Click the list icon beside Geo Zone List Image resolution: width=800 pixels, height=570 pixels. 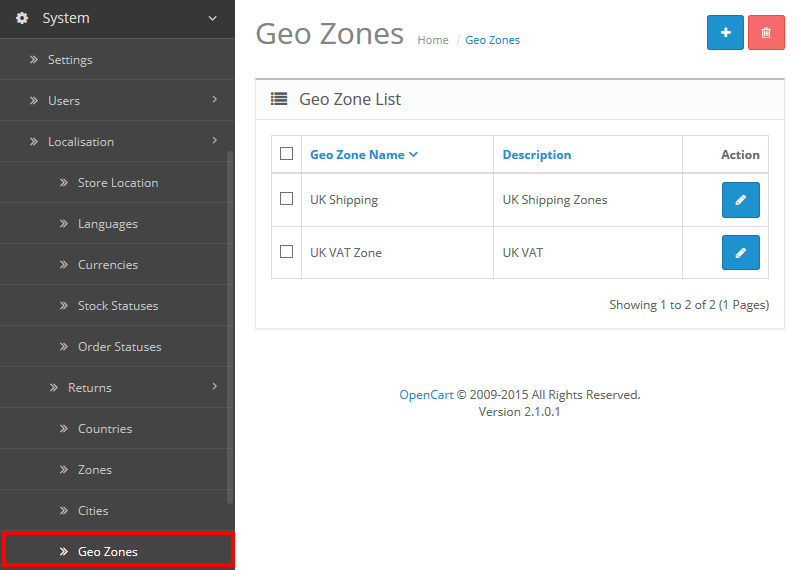[279, 99]
